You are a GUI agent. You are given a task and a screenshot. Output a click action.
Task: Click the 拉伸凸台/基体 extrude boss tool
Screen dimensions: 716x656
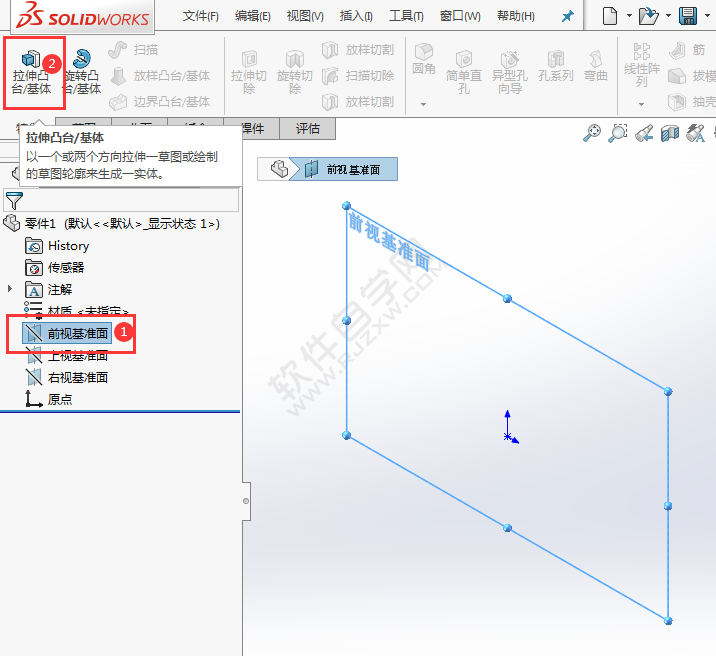pos(32,72)
